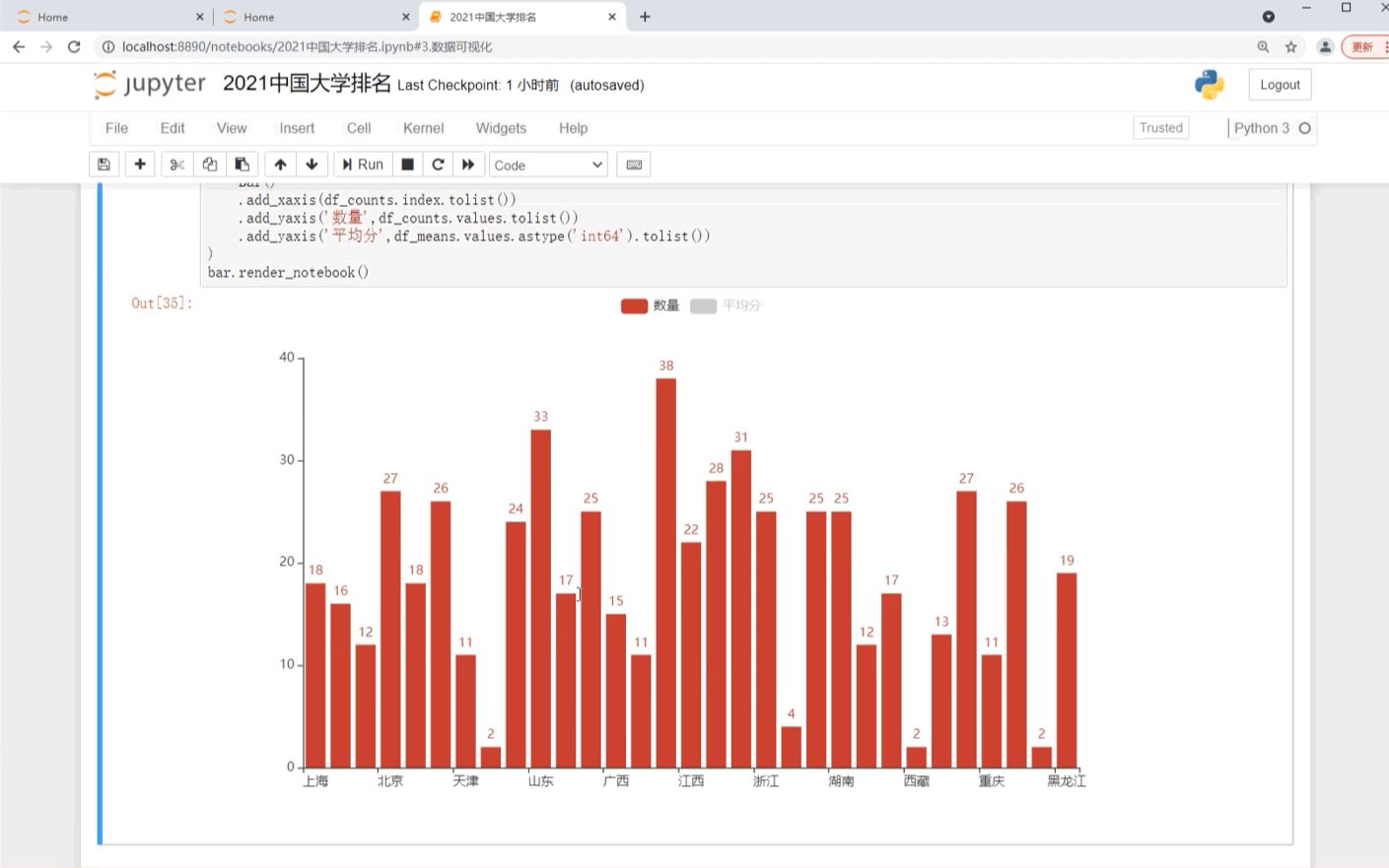The width and height of the screenshot is (1389, 868).
Task: Click the bar labeled 33
Action: [x=540, y=598]
